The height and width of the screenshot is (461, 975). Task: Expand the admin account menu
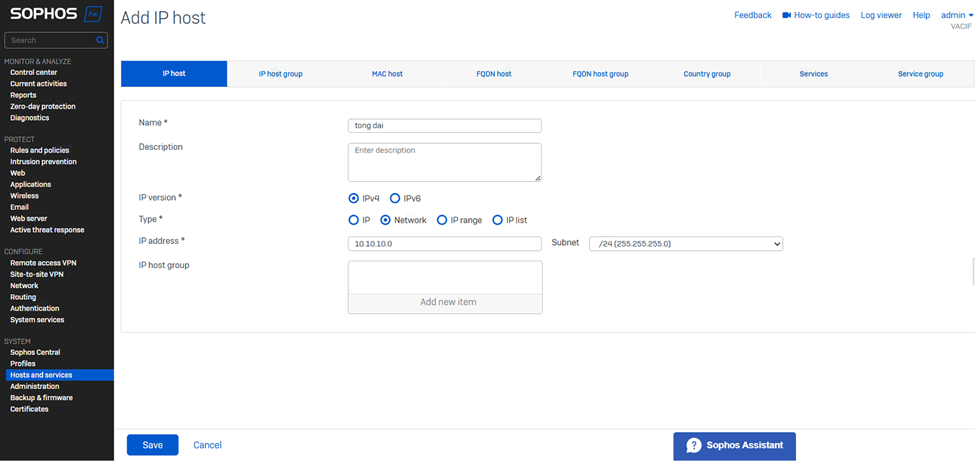pos(956,16)
